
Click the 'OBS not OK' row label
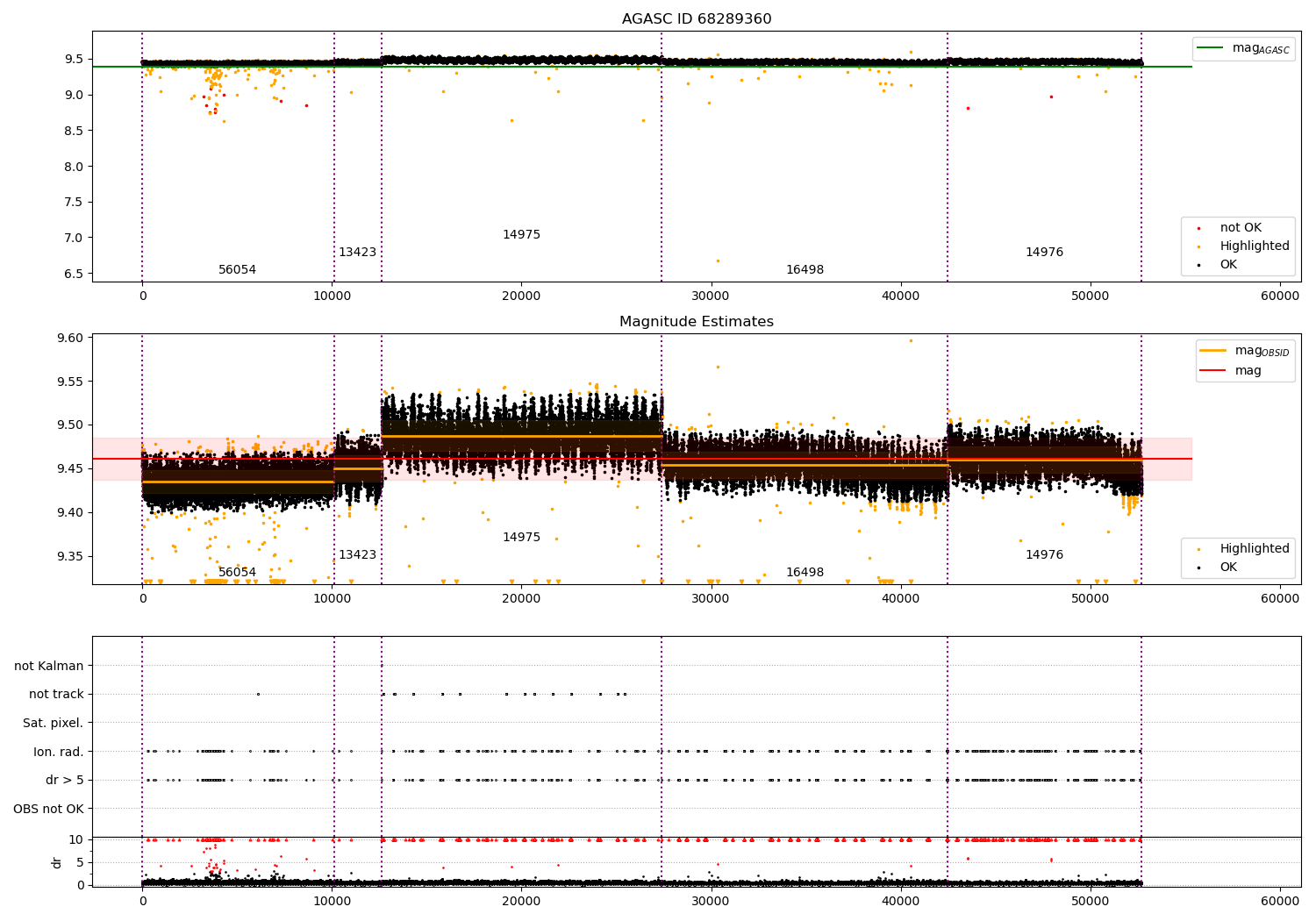pyautogui.click(x=48, y=810)
